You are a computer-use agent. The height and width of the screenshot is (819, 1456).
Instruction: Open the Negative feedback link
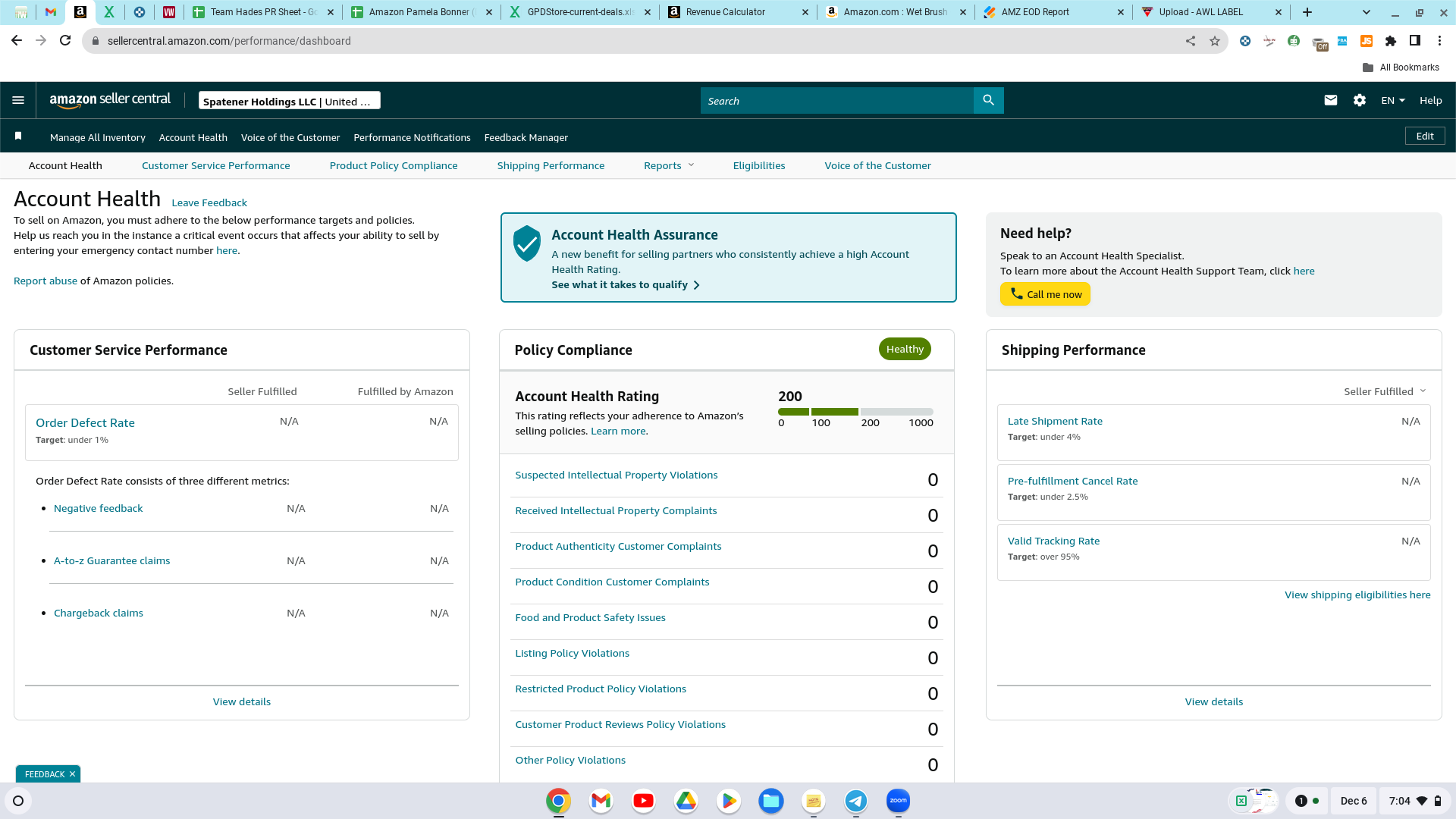(98, 508)
